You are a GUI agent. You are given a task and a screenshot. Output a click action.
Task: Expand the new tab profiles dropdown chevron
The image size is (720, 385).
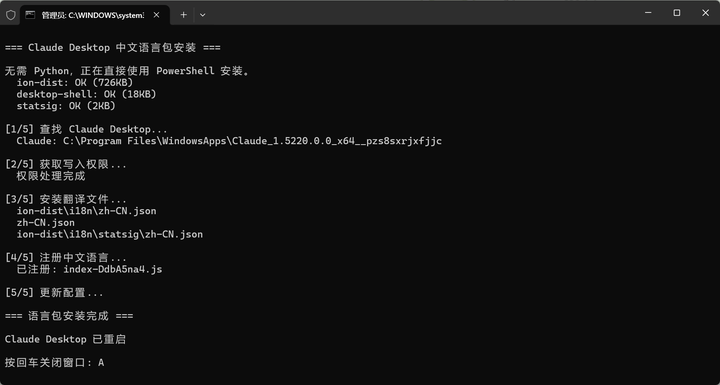click(202, 15)
